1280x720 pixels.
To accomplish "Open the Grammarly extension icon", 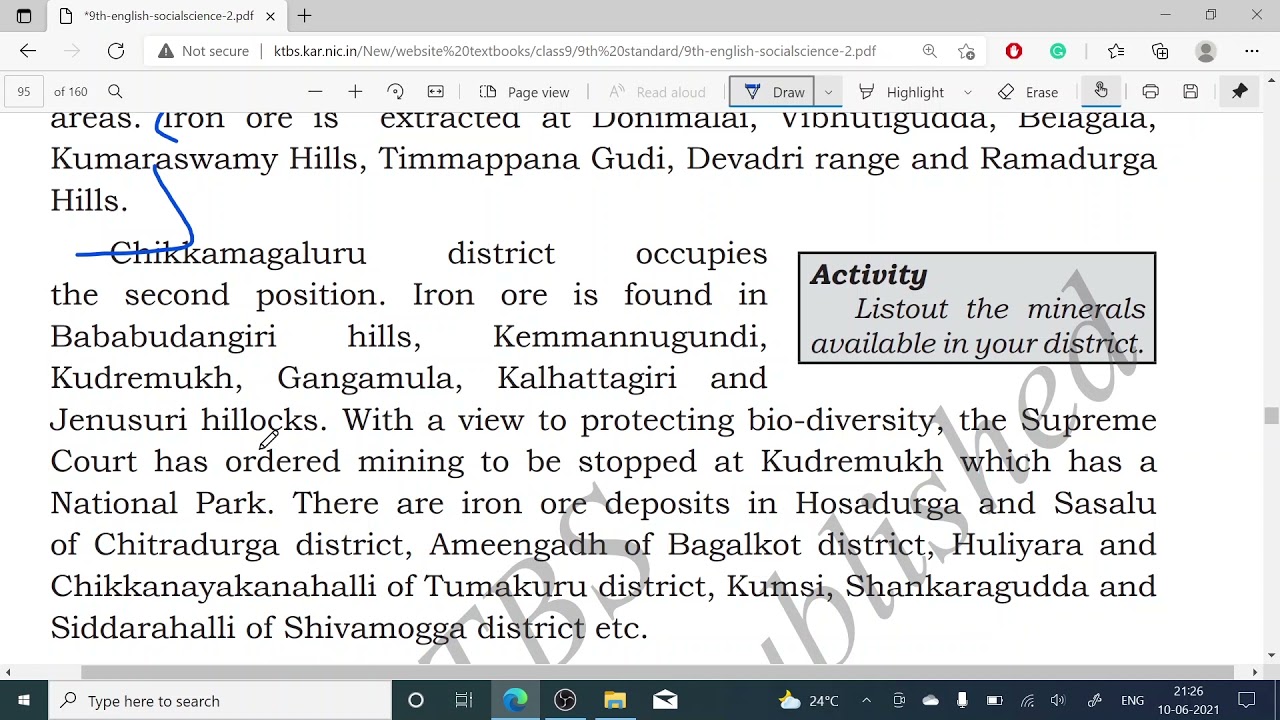I will [1058, 51].
